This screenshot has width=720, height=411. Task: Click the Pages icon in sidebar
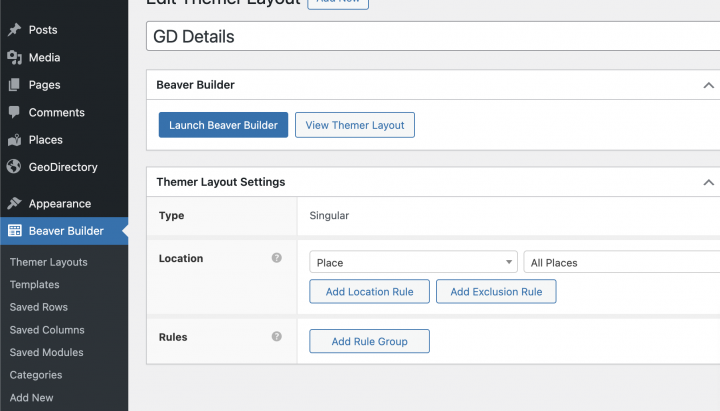(14, 85)
